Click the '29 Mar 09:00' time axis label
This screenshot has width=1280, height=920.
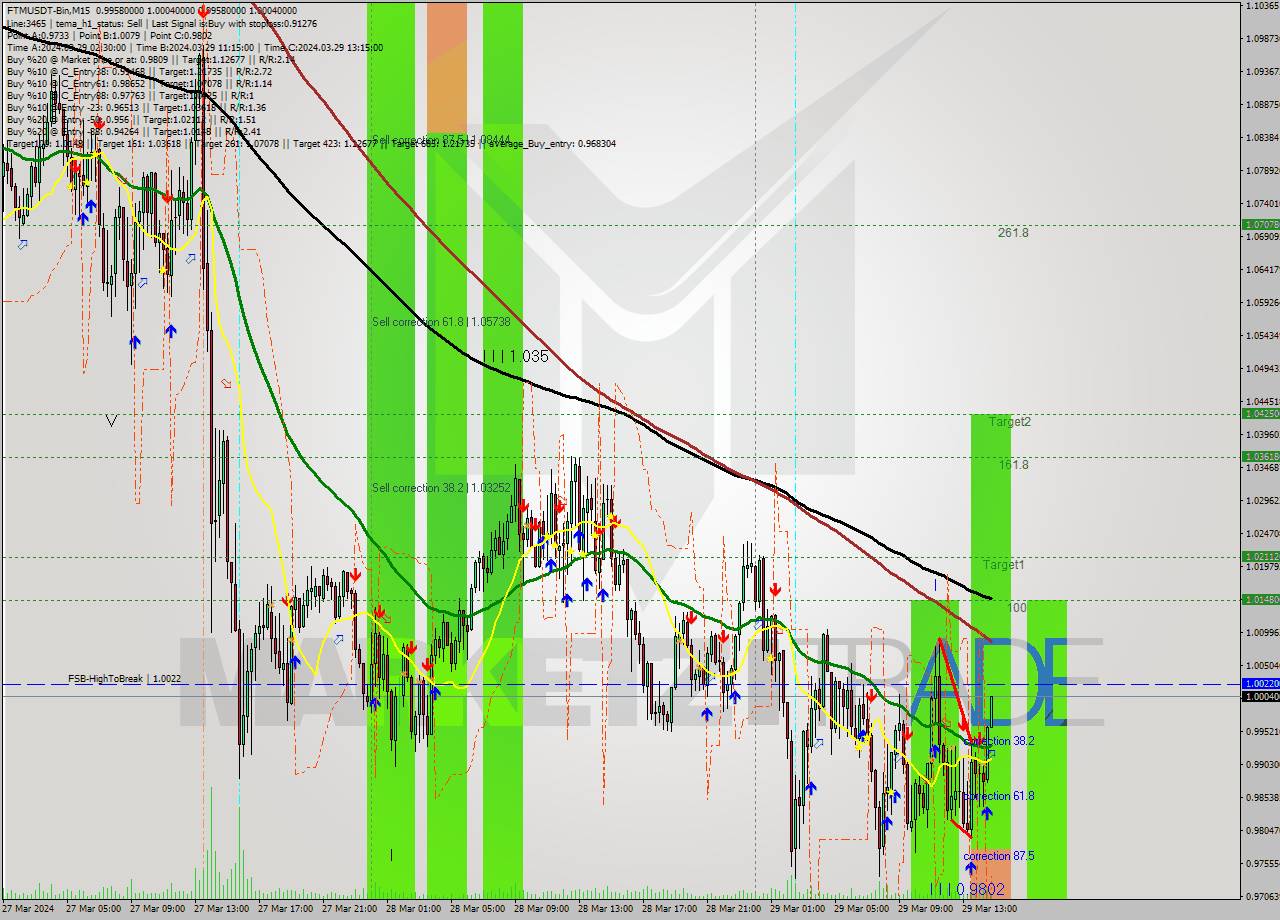pyautogui.click(x=926, y=909)
